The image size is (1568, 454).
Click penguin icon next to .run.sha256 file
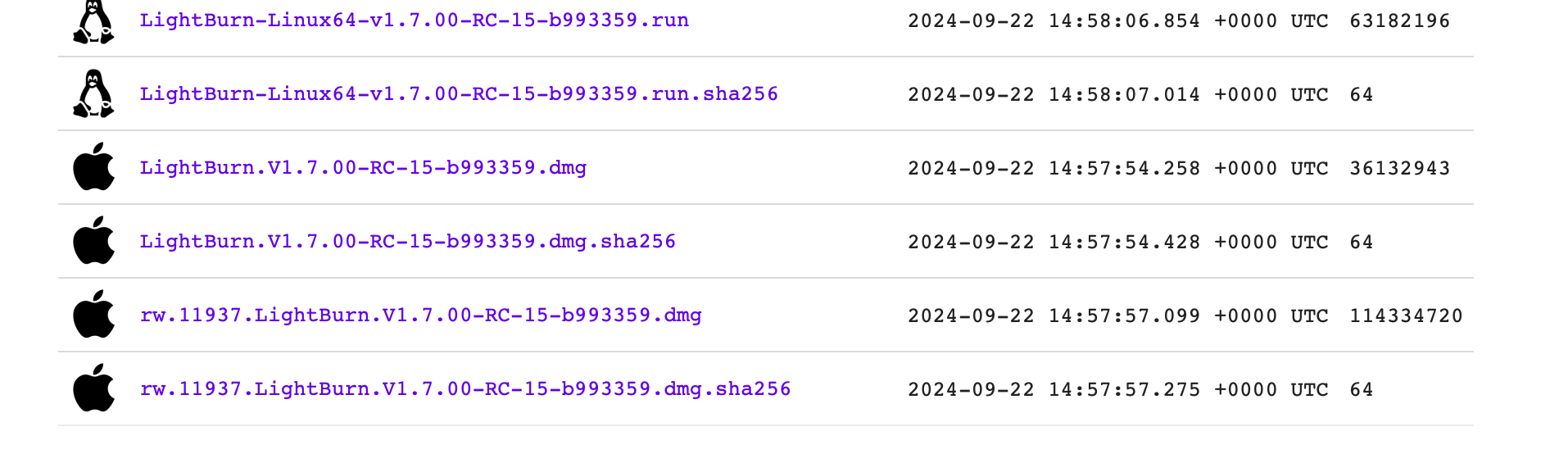[x=93, y=94]
